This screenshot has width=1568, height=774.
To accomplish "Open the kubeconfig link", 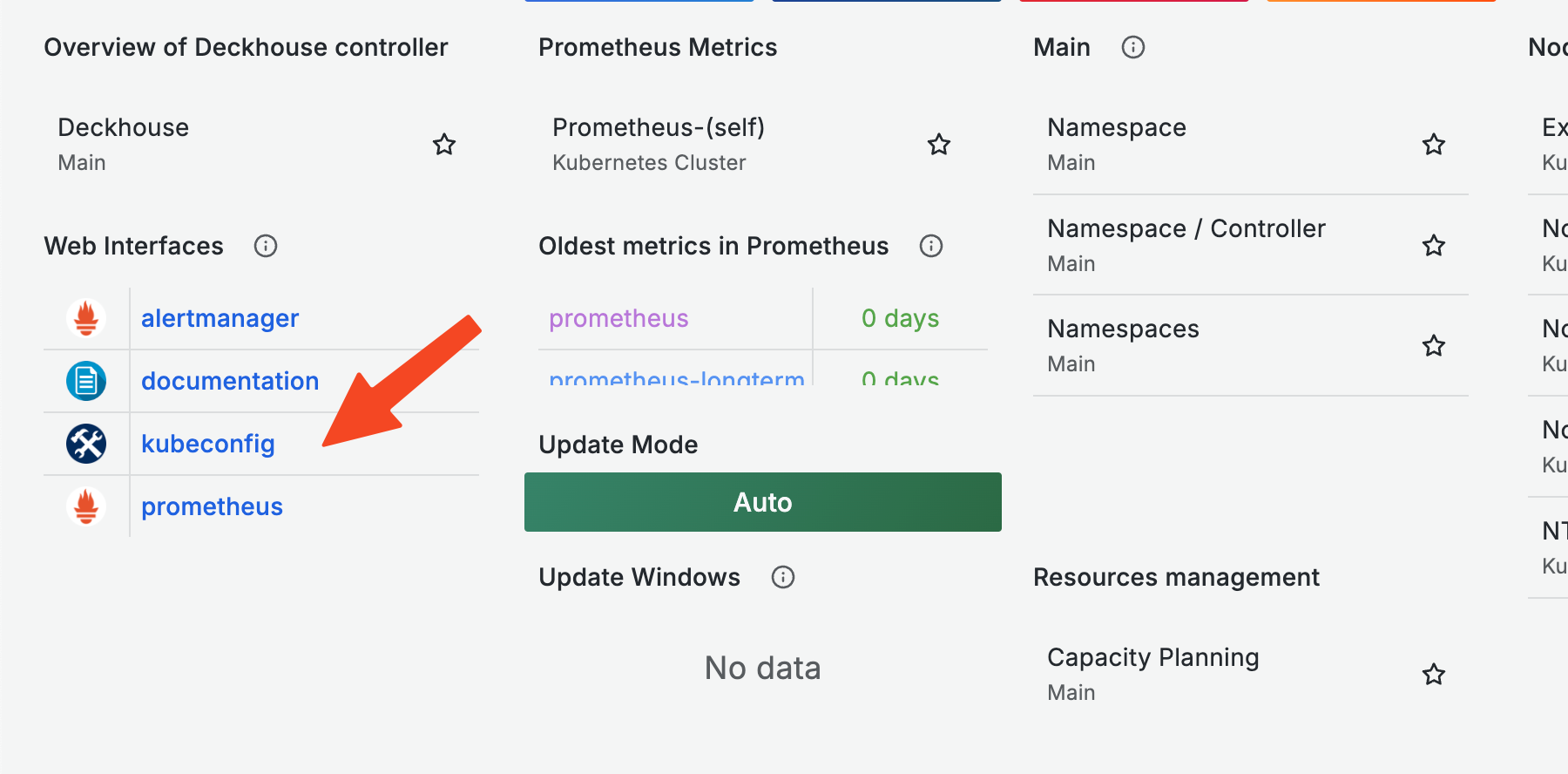I will (x=208, y=444).
